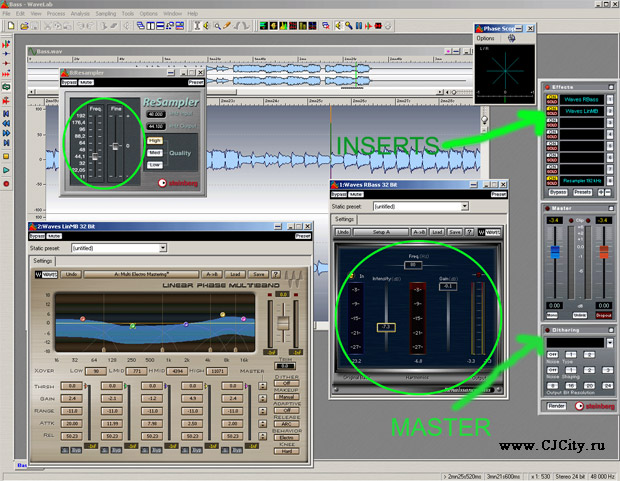620x481 pixels.
Task: Open the File menu
Action: (6, 13)
